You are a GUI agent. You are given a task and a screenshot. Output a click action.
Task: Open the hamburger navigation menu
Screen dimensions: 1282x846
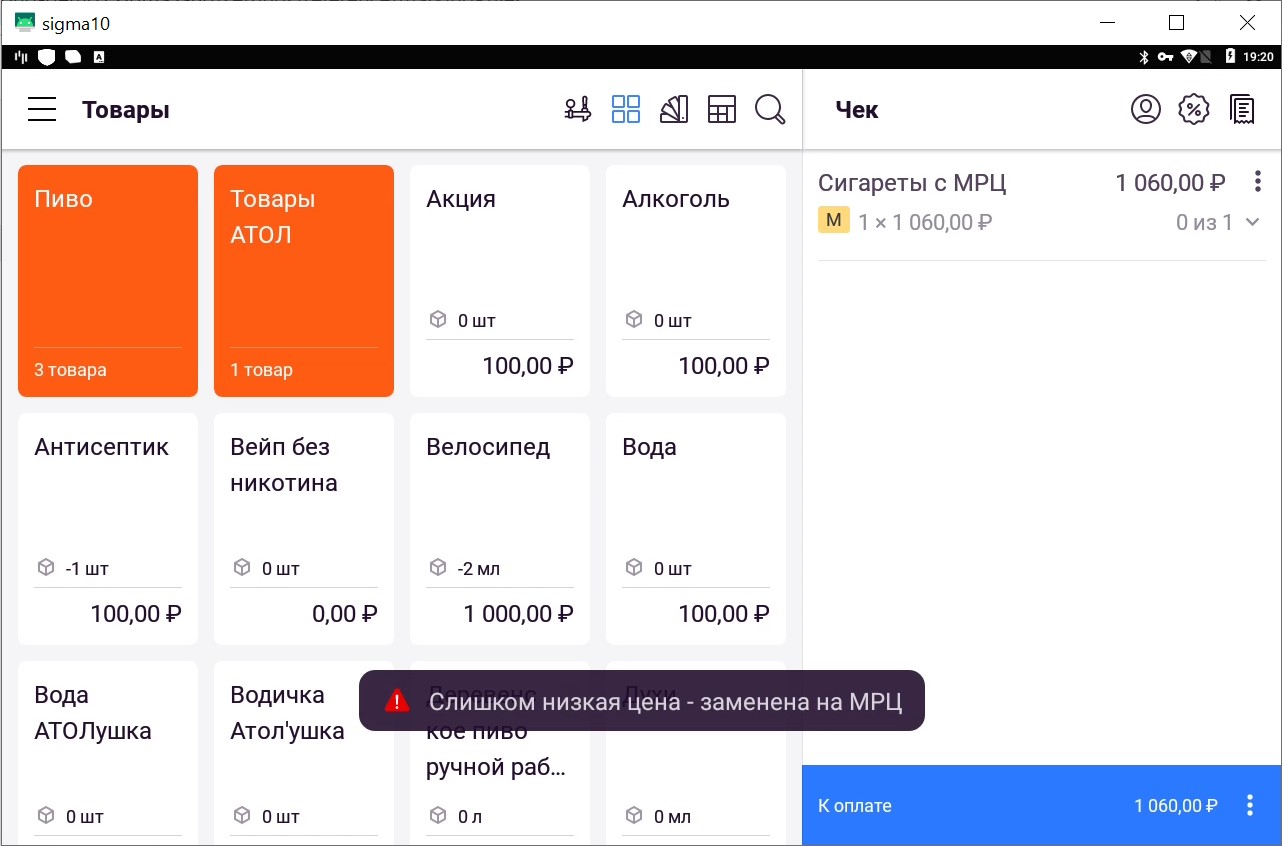click(42, 109)
